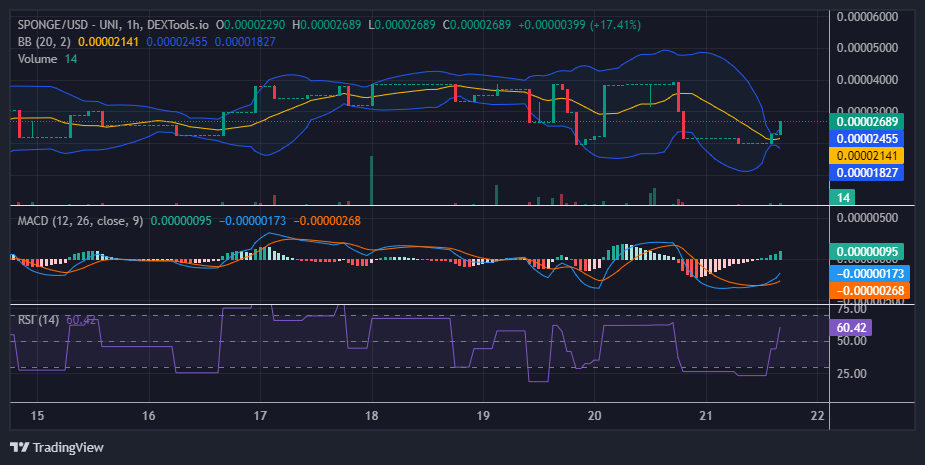This screenshot has height=465, width=925.
Task: Click MACD axis level 0.00000500
Action: pos(867,218)
